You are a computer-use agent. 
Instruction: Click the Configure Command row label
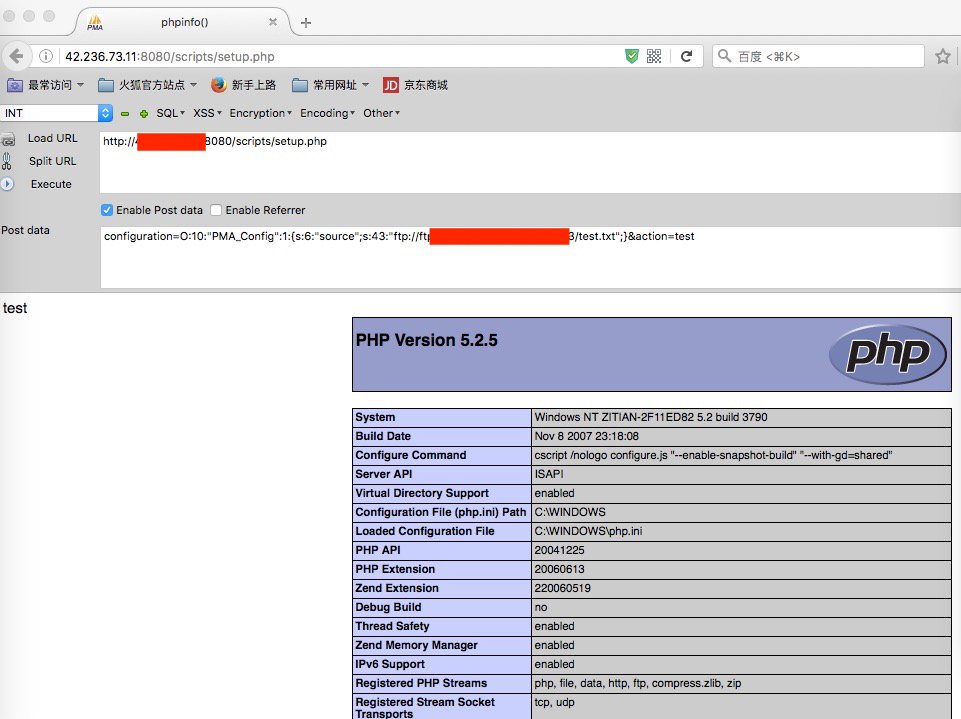pos(411,455)
